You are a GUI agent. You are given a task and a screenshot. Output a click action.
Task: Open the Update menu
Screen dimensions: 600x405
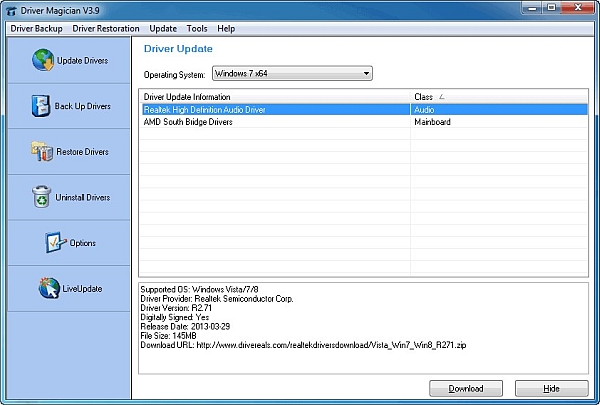[163, 29]
